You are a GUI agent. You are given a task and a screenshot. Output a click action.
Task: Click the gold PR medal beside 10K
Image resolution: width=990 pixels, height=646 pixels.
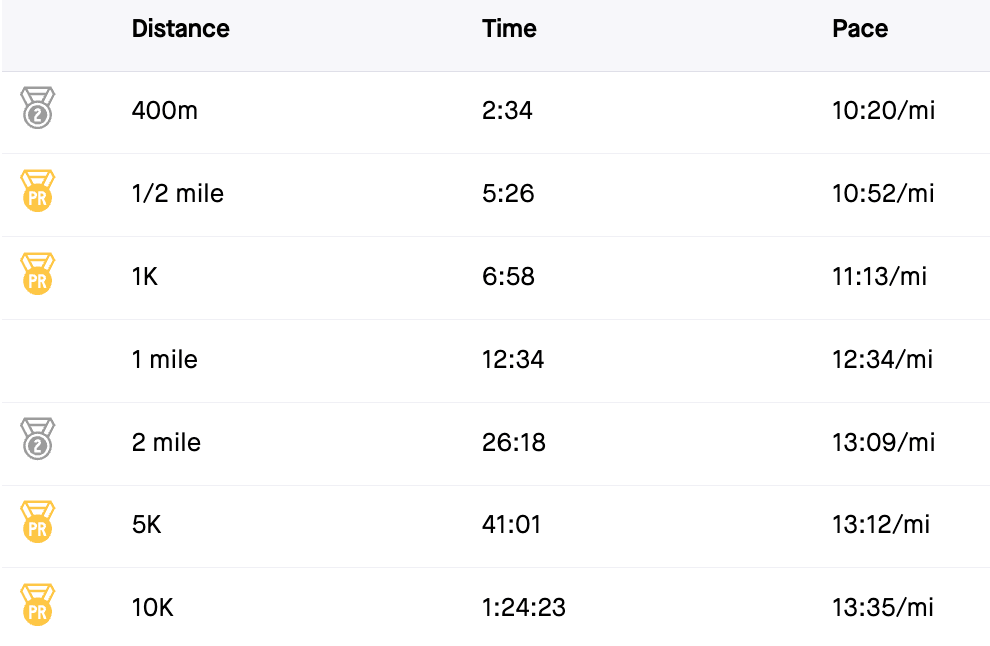click(38, 606)
